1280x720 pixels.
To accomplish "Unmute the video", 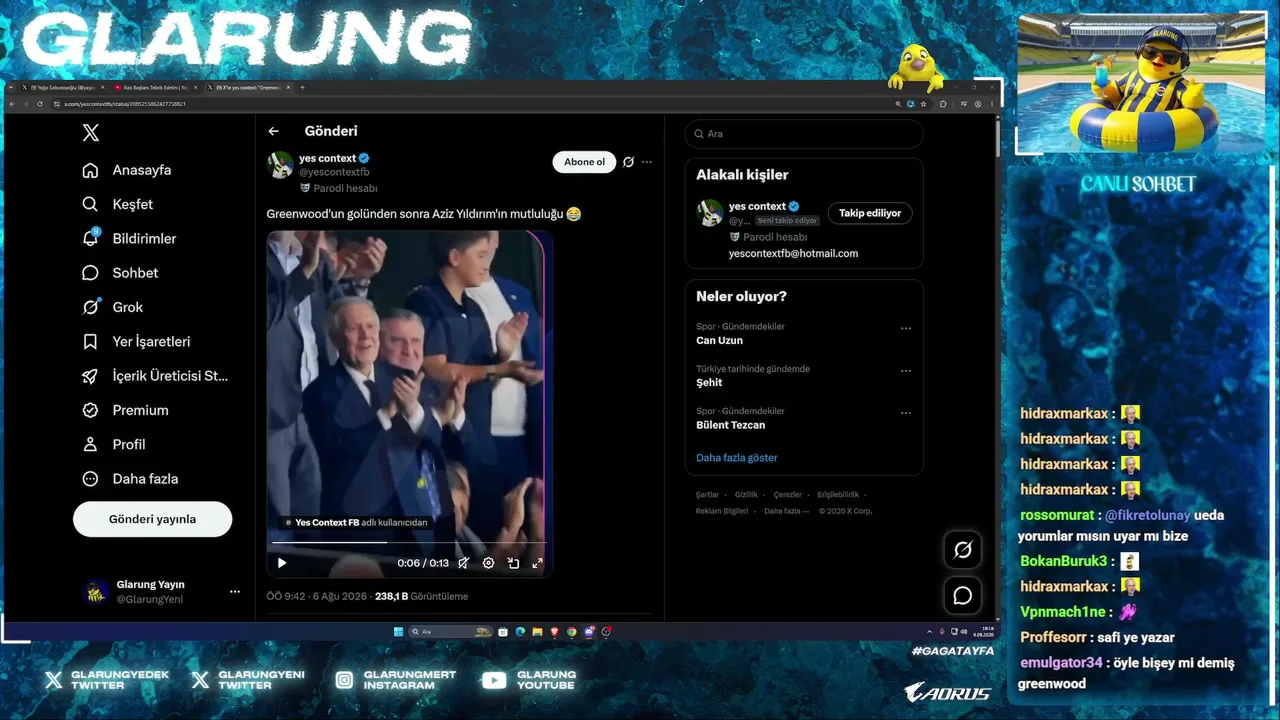I will point(464,563).
